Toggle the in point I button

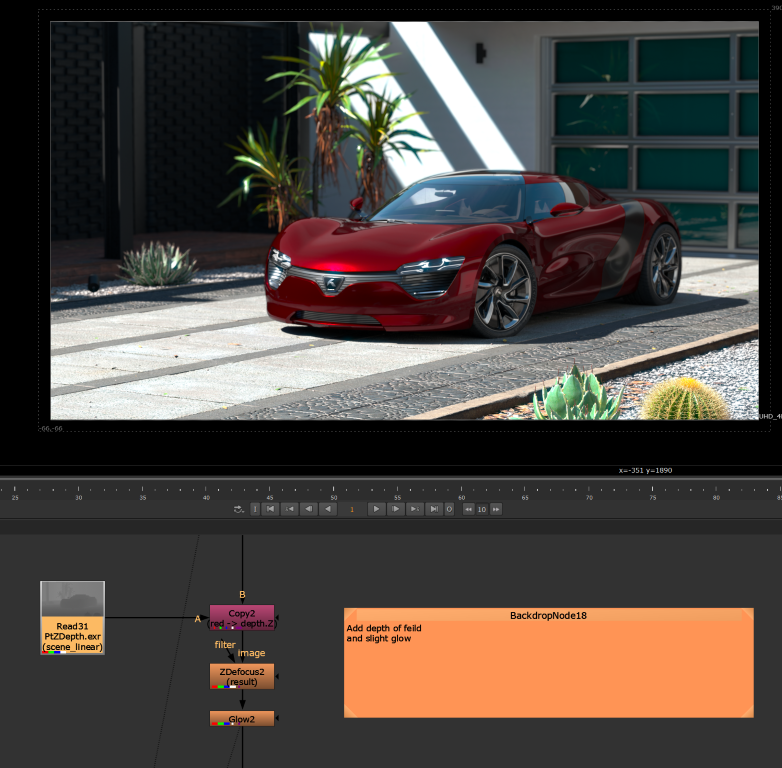[254, 509]
